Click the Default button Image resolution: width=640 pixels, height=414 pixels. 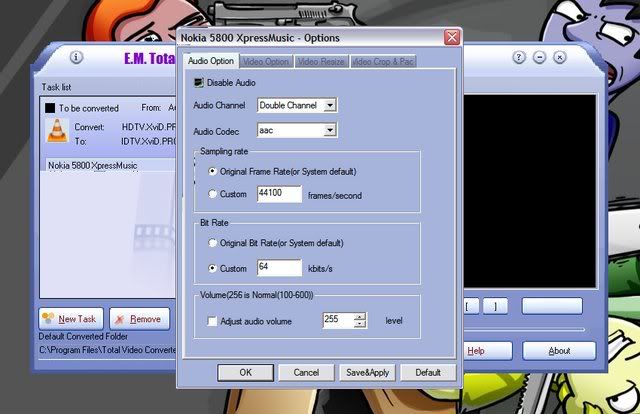pyautogui.click(x=428, y=372)
